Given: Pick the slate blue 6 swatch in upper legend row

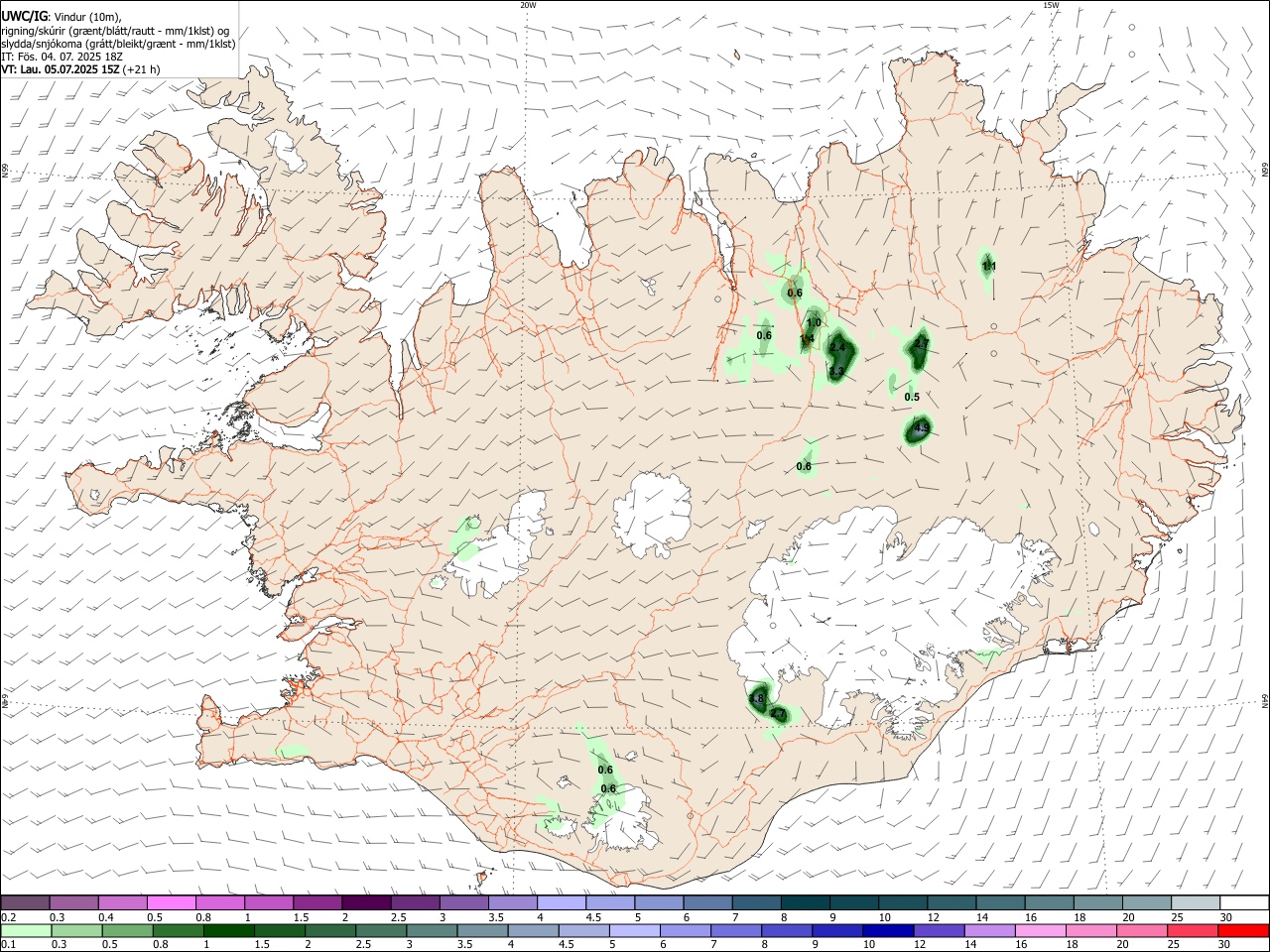Looking at the screenshot, I should tap(707, 902).
